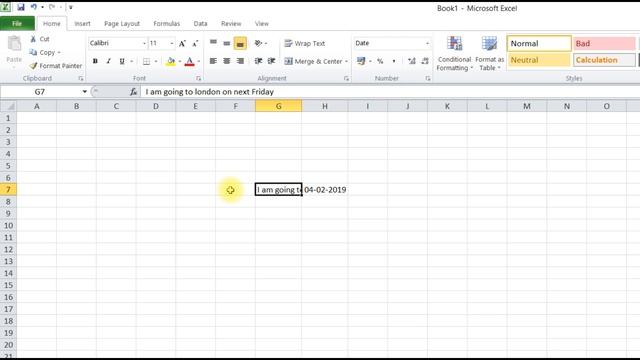The height and width of the screenshot is (360, 640).
Task: Click the Name Box showing G7
Action: [x=40, y=92]
